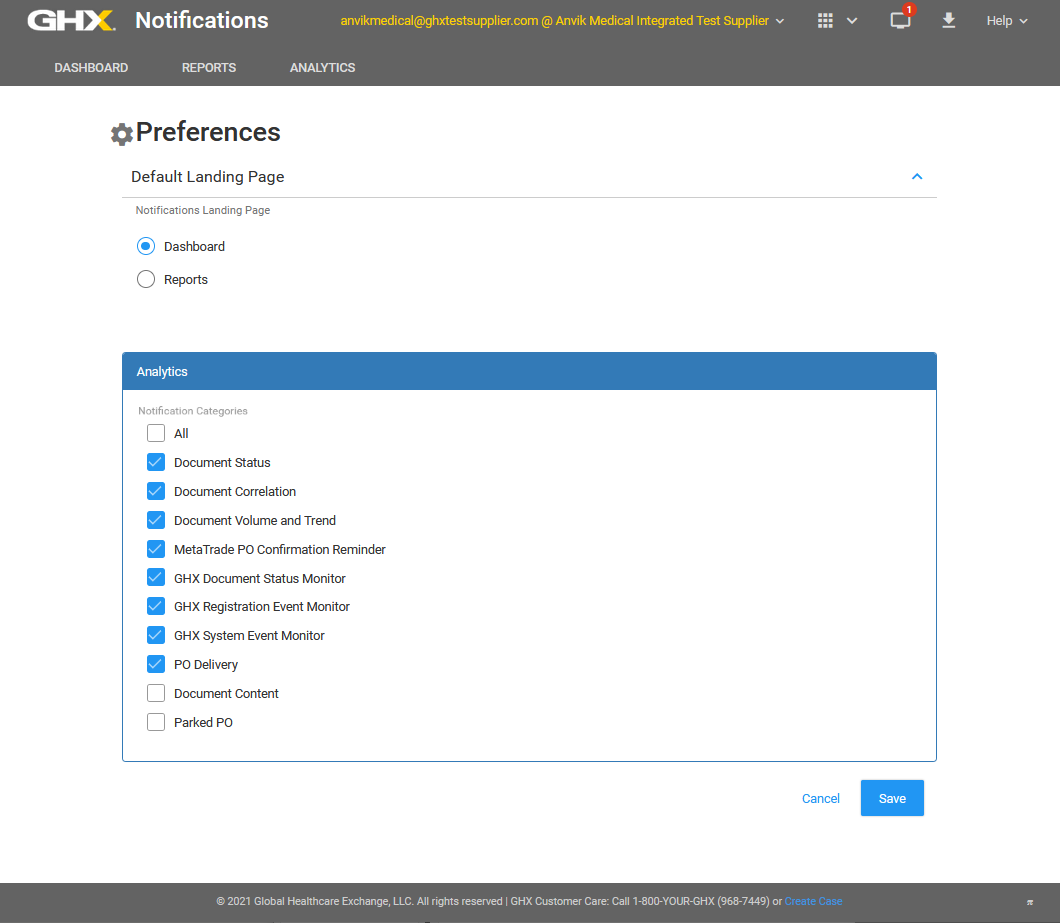Expand the Help dropdown menu
The width and height of the screenshot is (1060, 923).
tap(1006, 21)
